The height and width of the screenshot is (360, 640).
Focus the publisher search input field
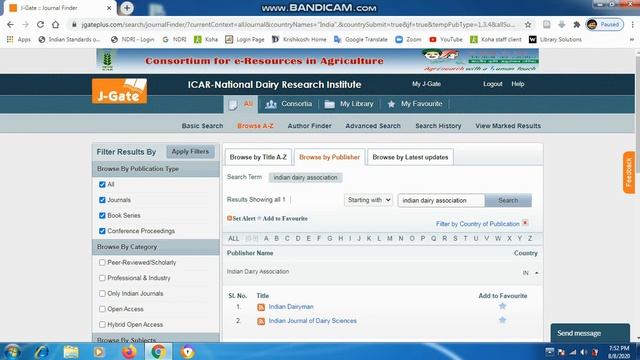coord(441,200)
